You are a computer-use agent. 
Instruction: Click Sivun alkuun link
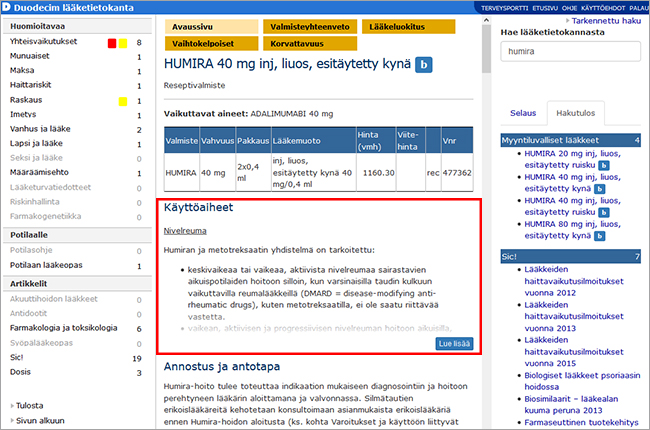click(40, 420)
